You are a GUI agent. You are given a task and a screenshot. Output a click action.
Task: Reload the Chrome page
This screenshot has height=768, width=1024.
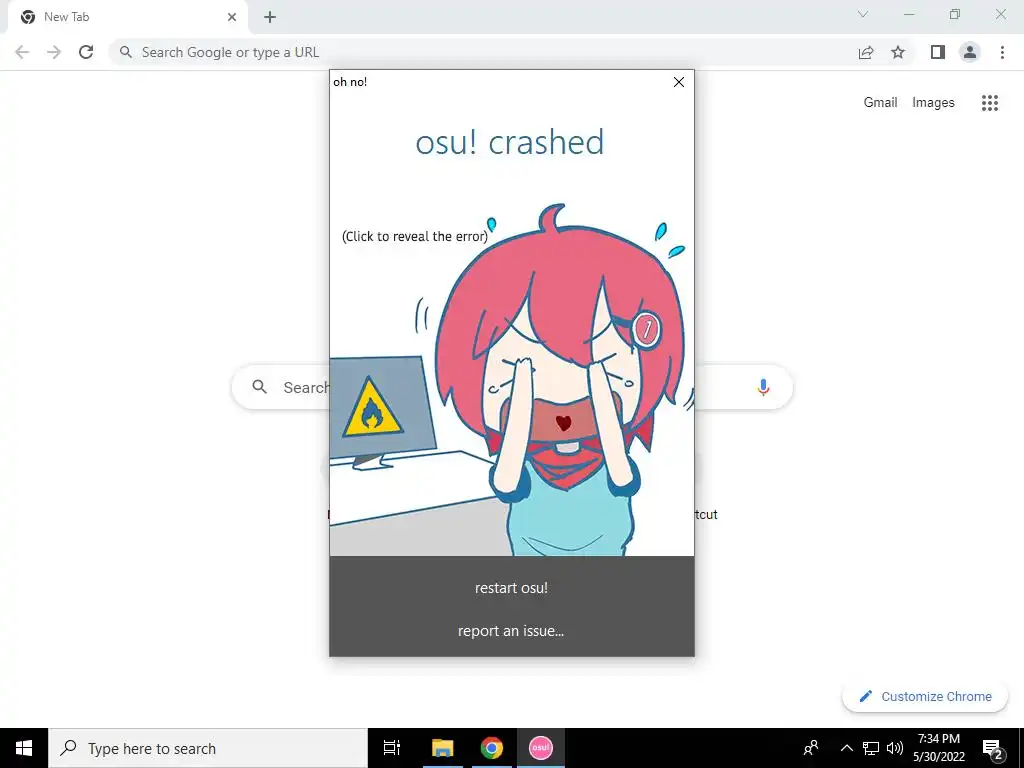[86, 52]
